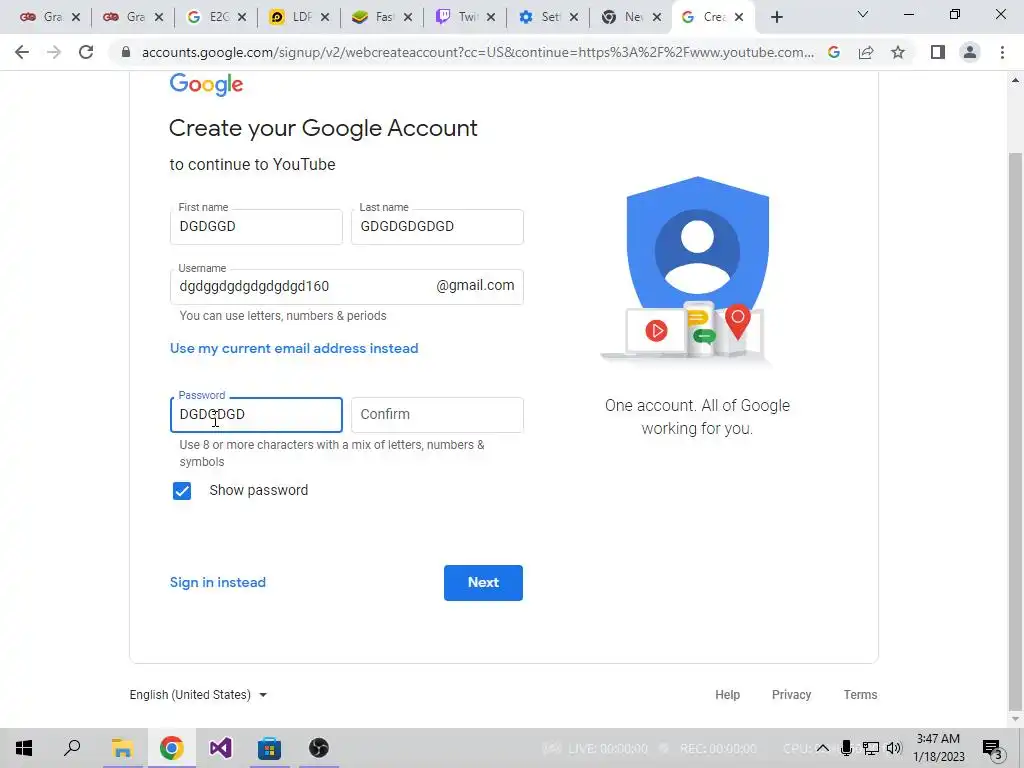
Task: Click Chrome icon in taskbar
Action: [x=171, y=748]
